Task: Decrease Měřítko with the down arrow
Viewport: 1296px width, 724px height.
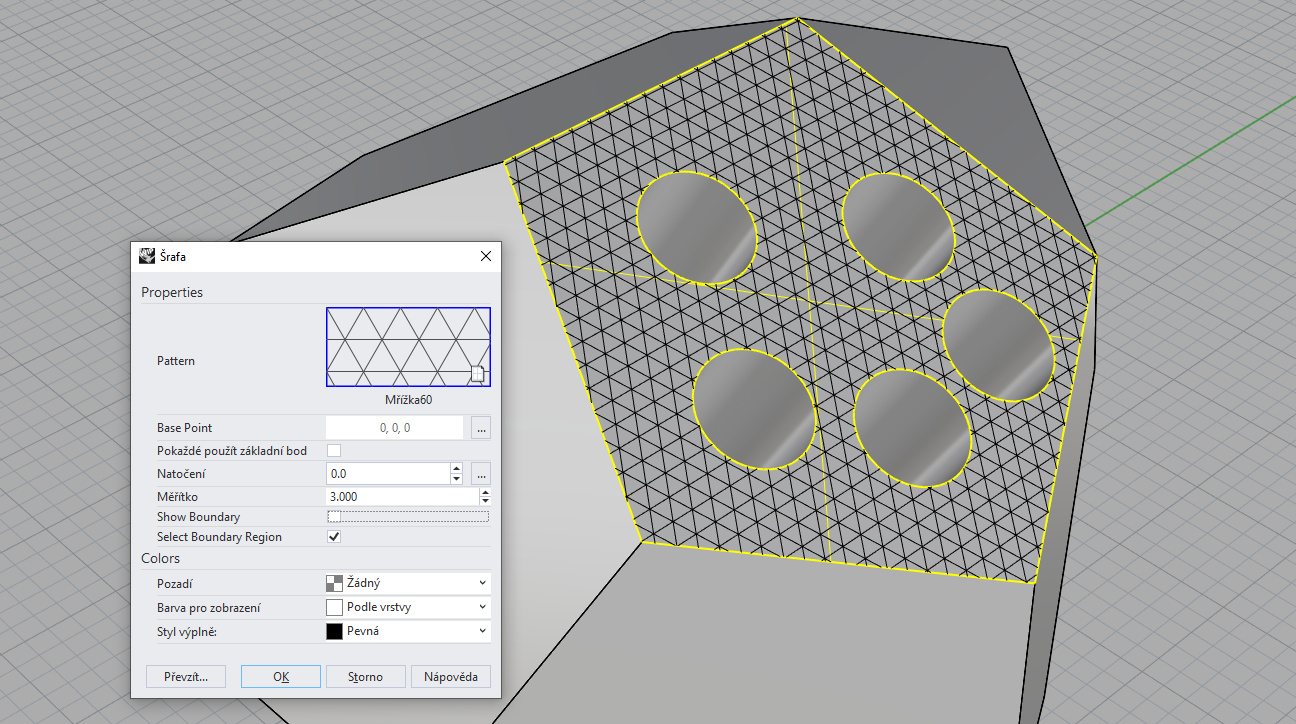Action: pos(485,501)
